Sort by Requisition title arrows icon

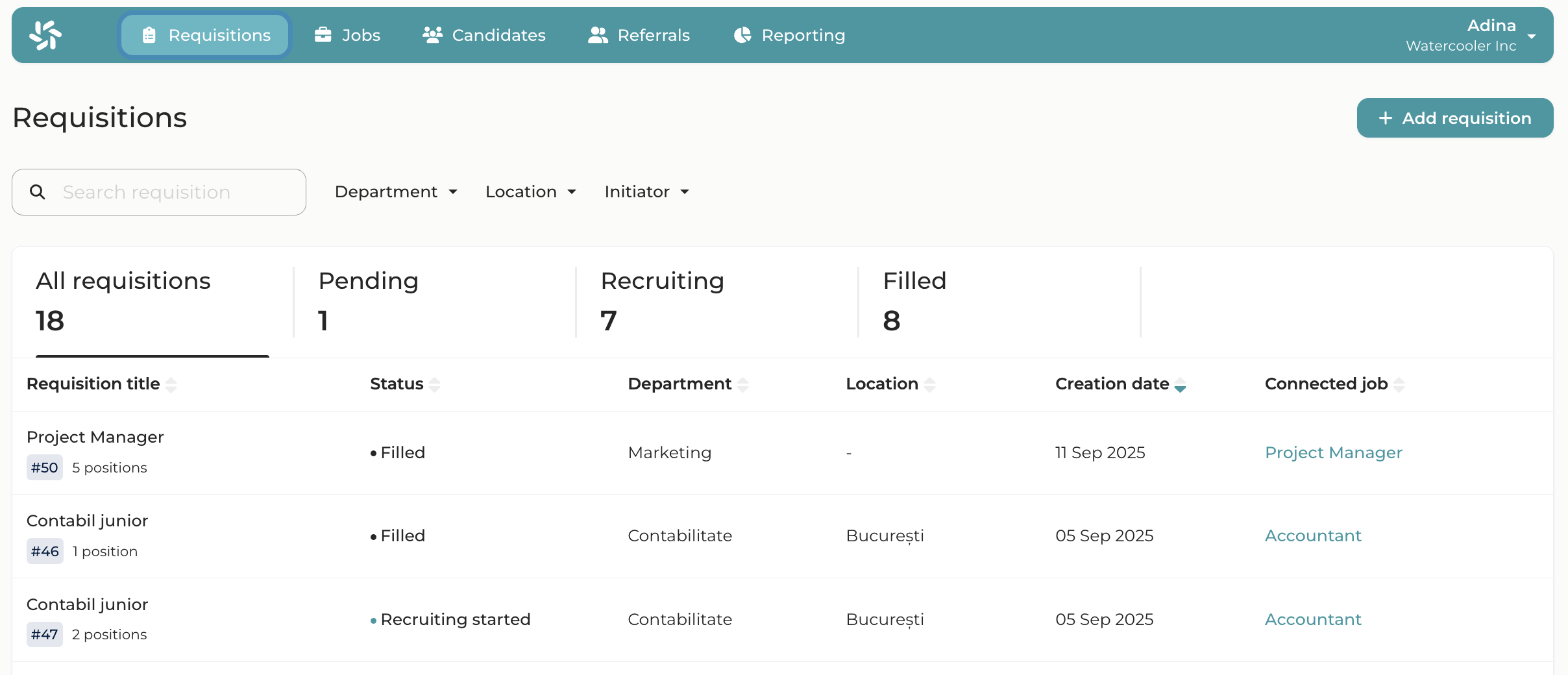pos(171,385)
